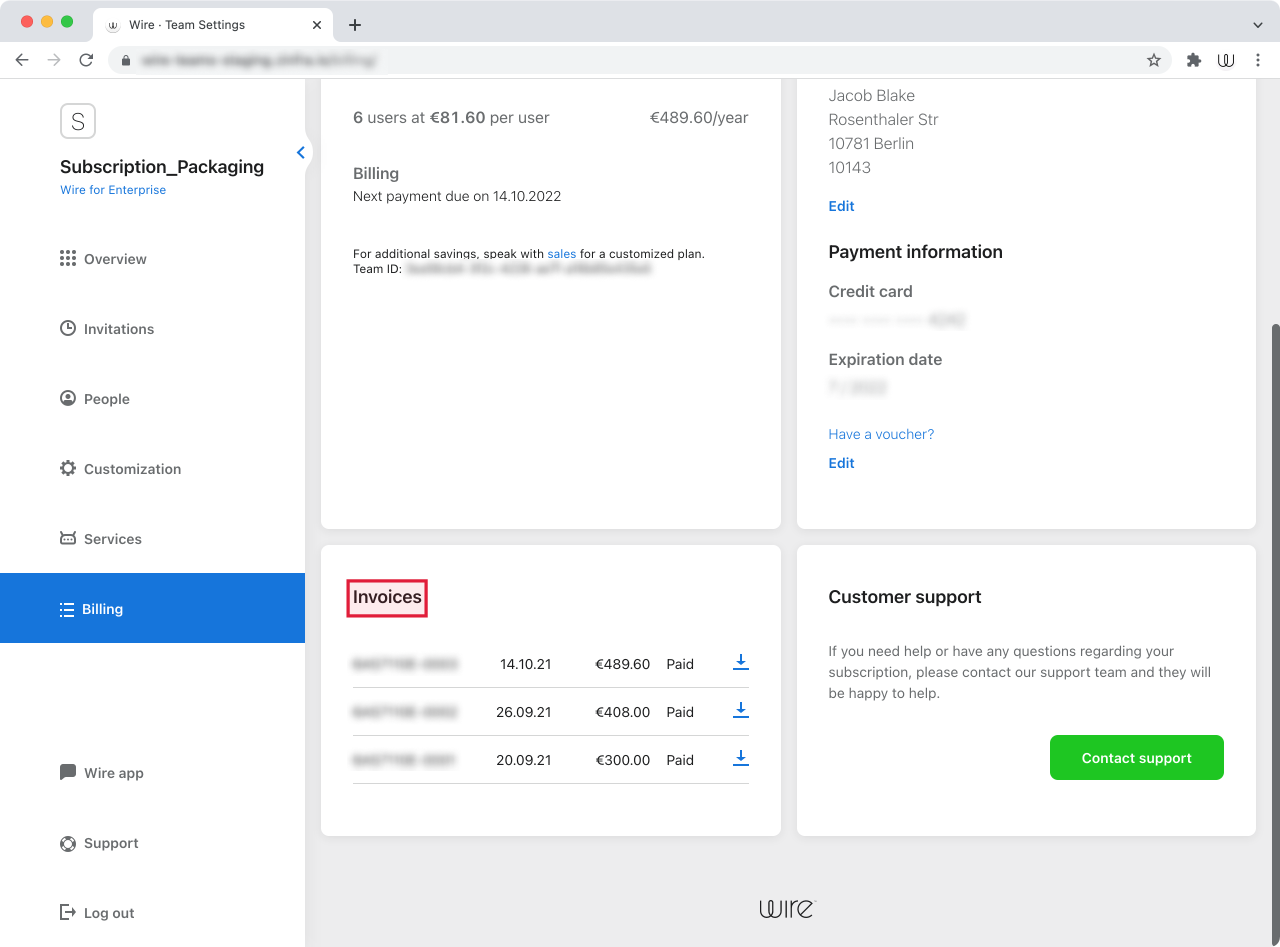Image resolution: width=1280 pixels, height=947 pixels.
Task: Open browser extensions puzzle icon
Action: [x=1193, y=60]
